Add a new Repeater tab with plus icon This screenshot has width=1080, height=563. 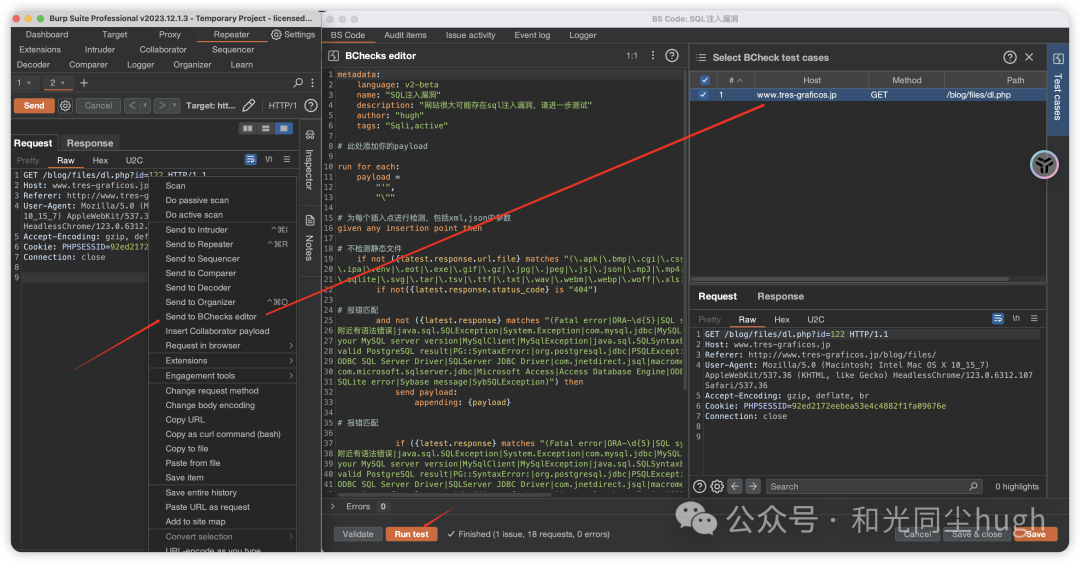click(84, 83)
